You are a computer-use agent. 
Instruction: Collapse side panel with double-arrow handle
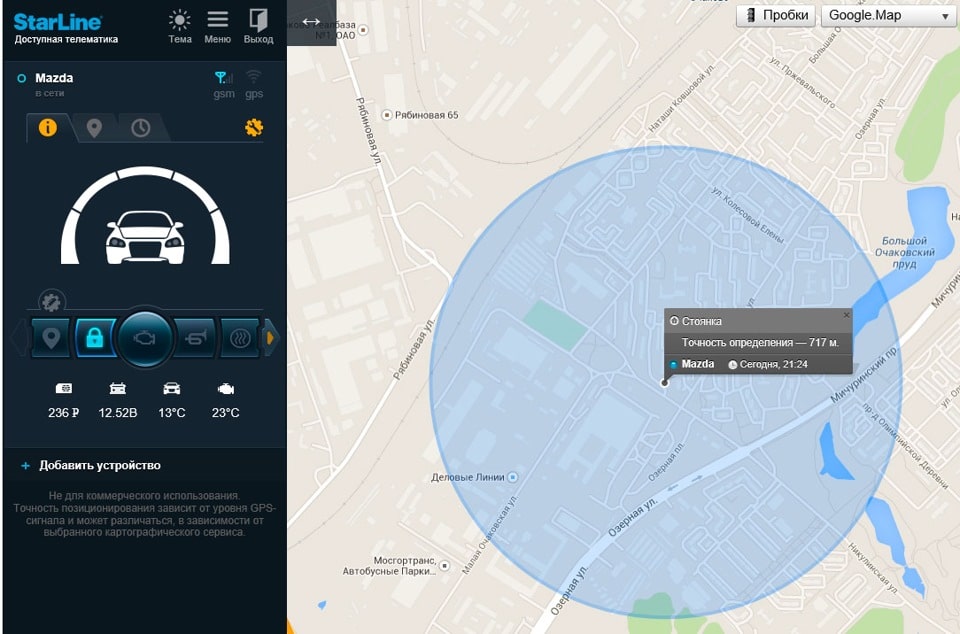[311, 22]
